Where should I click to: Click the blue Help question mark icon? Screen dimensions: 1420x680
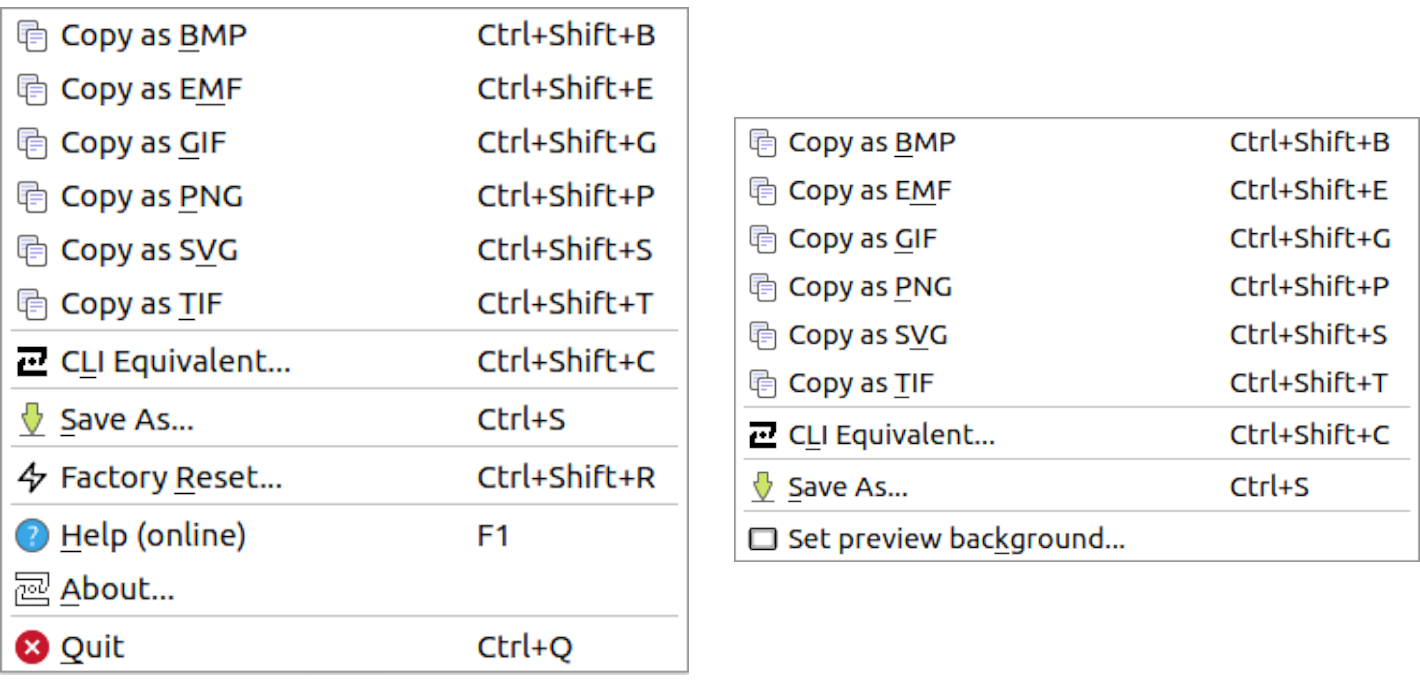point(33,534)
